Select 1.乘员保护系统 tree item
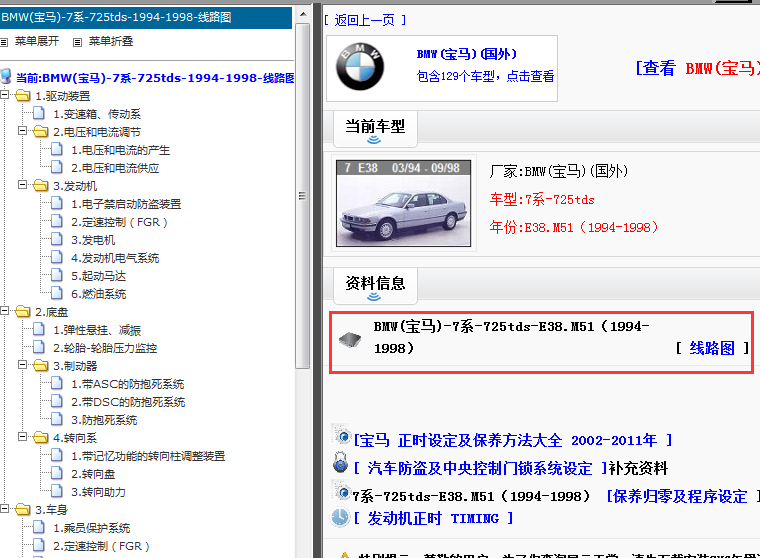This screenshot has height=558, width=760. coord(92,527)
